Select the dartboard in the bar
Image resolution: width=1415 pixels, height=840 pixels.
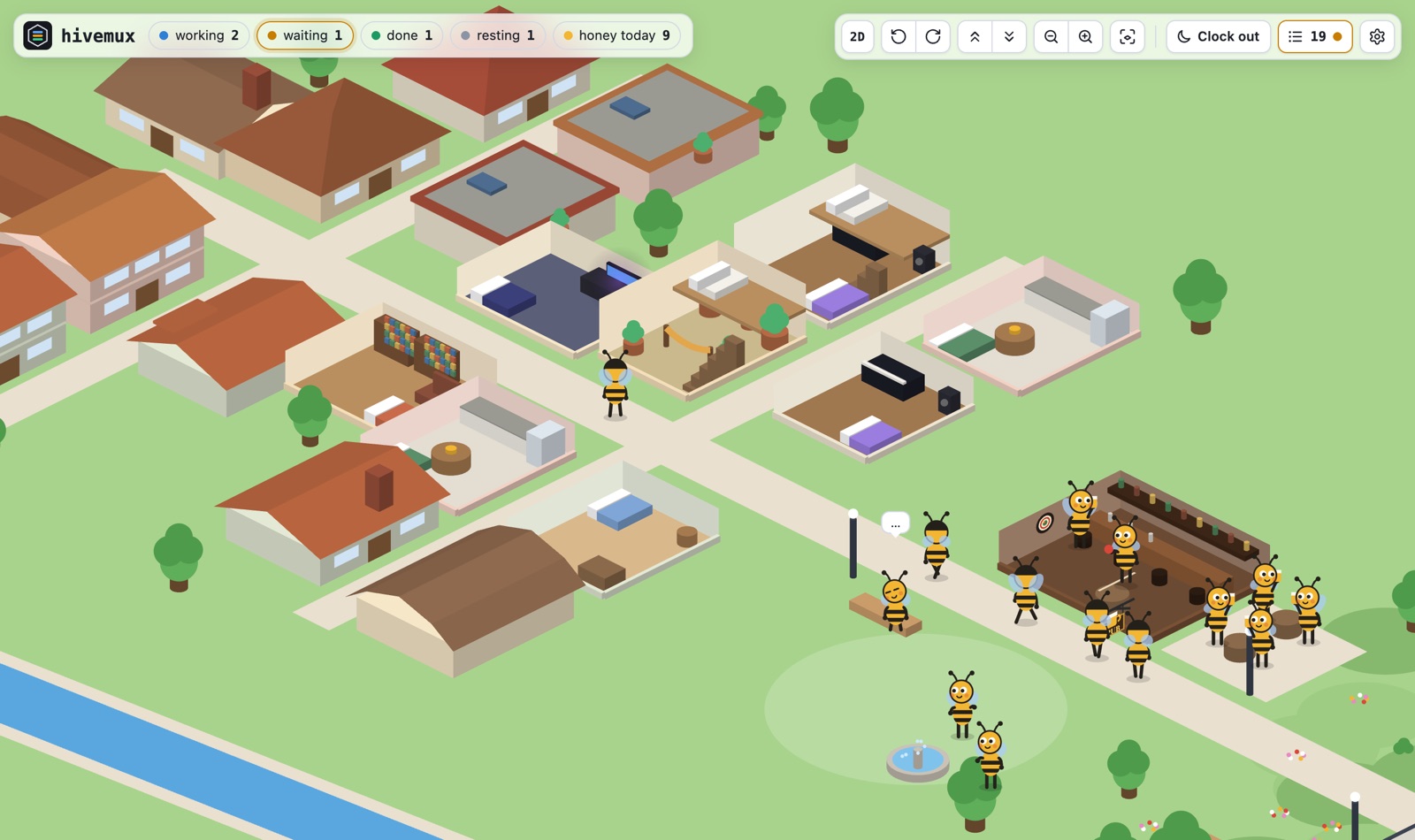[x=1044, y=523]
